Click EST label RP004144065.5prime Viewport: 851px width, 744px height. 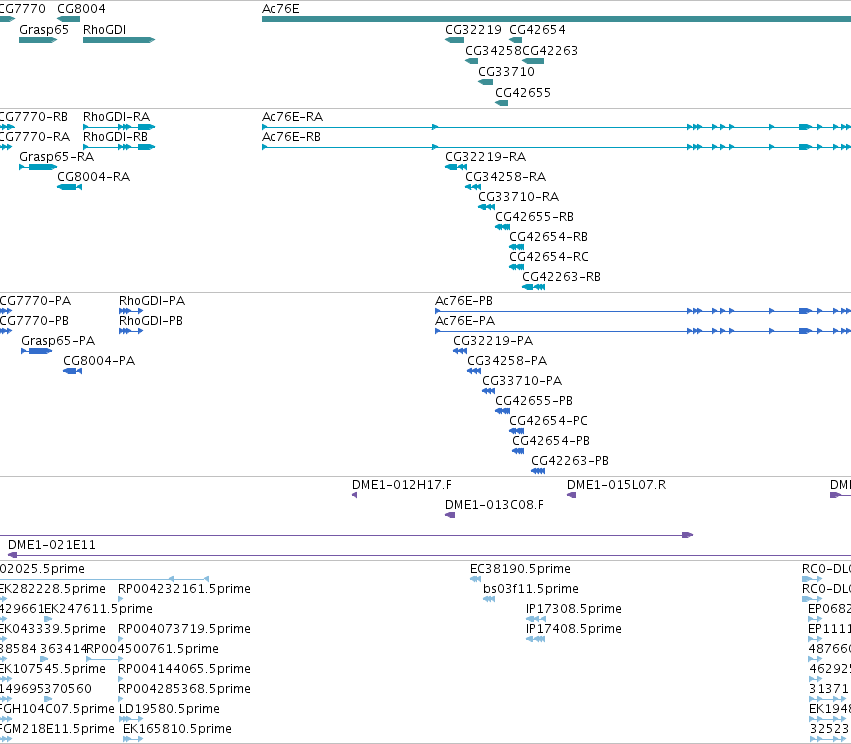coord(185,670)
